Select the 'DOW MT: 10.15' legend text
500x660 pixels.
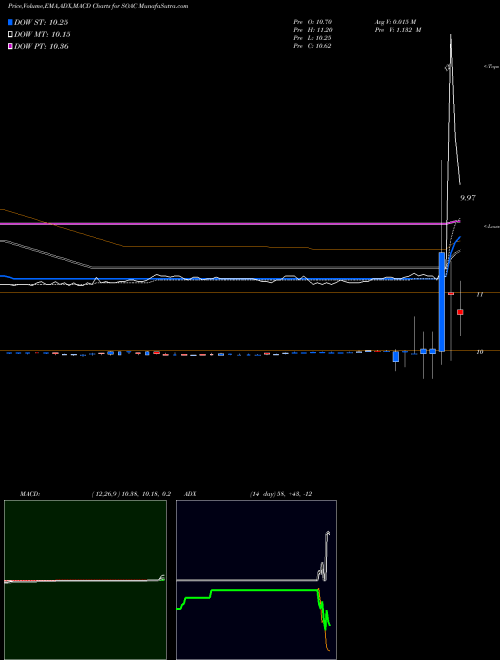click(x=42, y=35)
